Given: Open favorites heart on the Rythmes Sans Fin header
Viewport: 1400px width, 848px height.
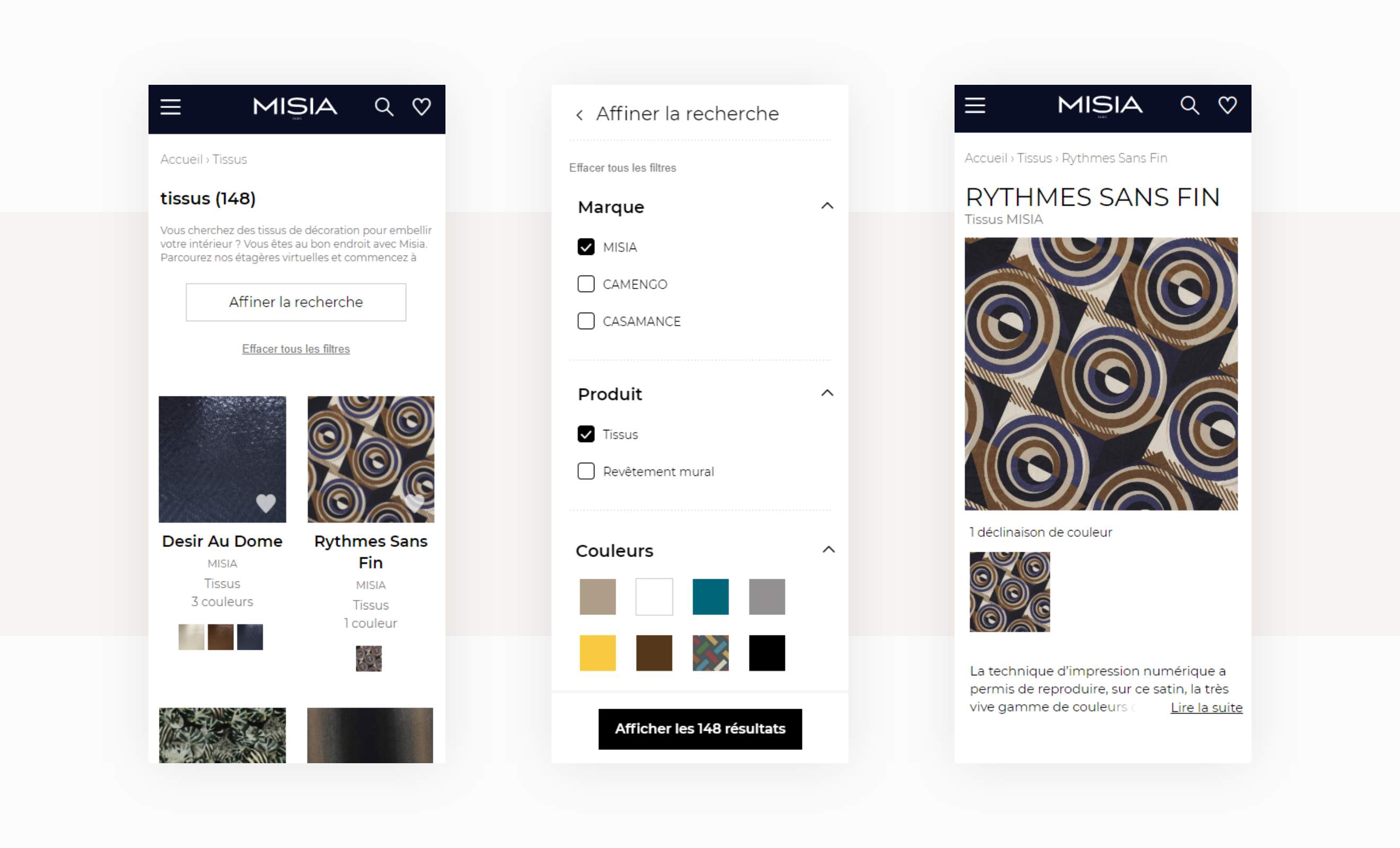Looking at the screenshot, I should tap(1227, 105).
